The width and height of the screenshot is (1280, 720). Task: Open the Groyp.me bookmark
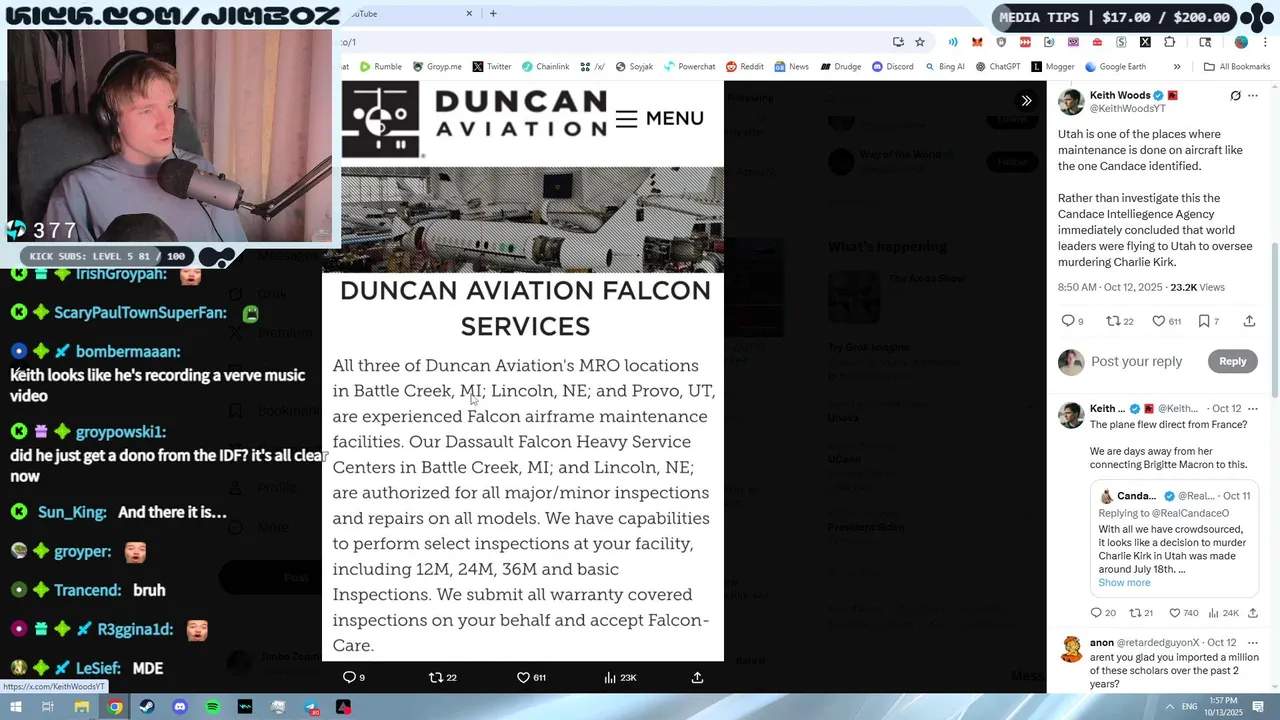tap(437, 67)
